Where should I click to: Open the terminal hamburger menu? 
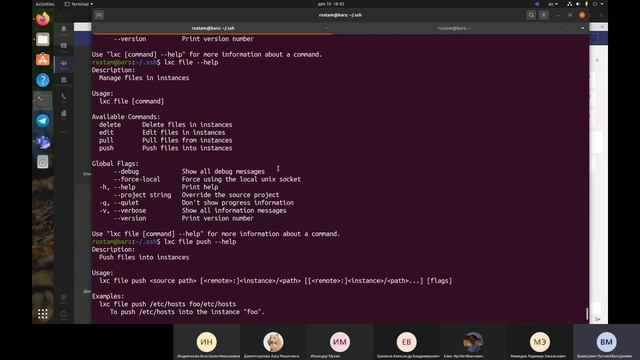pyautogui.click(x=544, y=15)
